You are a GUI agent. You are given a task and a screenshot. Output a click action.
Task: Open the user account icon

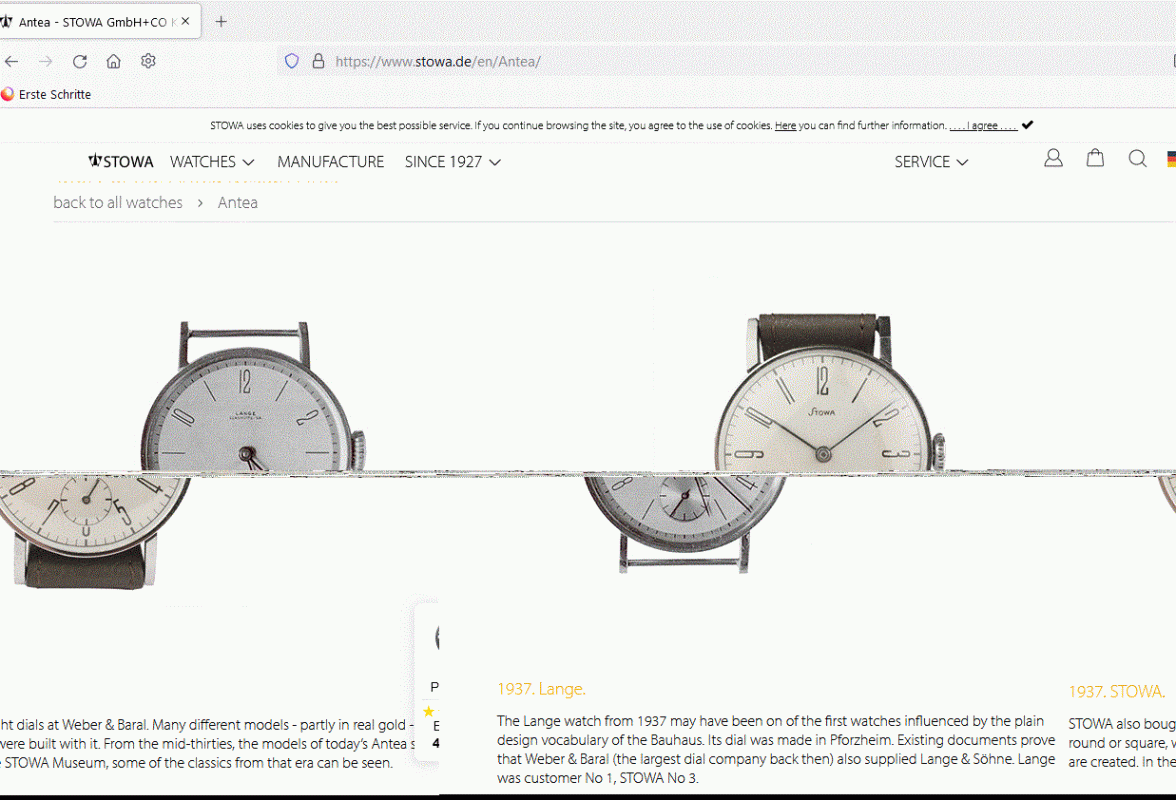point(1053,158)
